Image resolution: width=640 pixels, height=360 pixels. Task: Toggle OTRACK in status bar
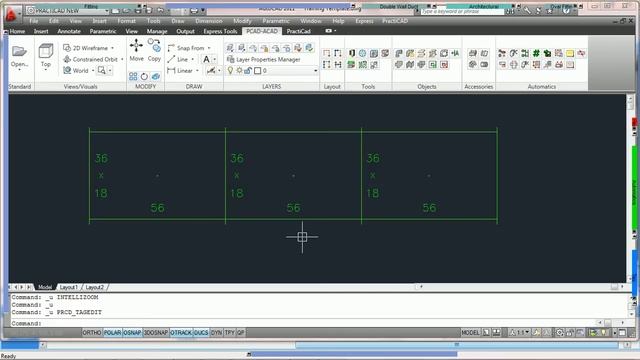(x=181, y=333)
